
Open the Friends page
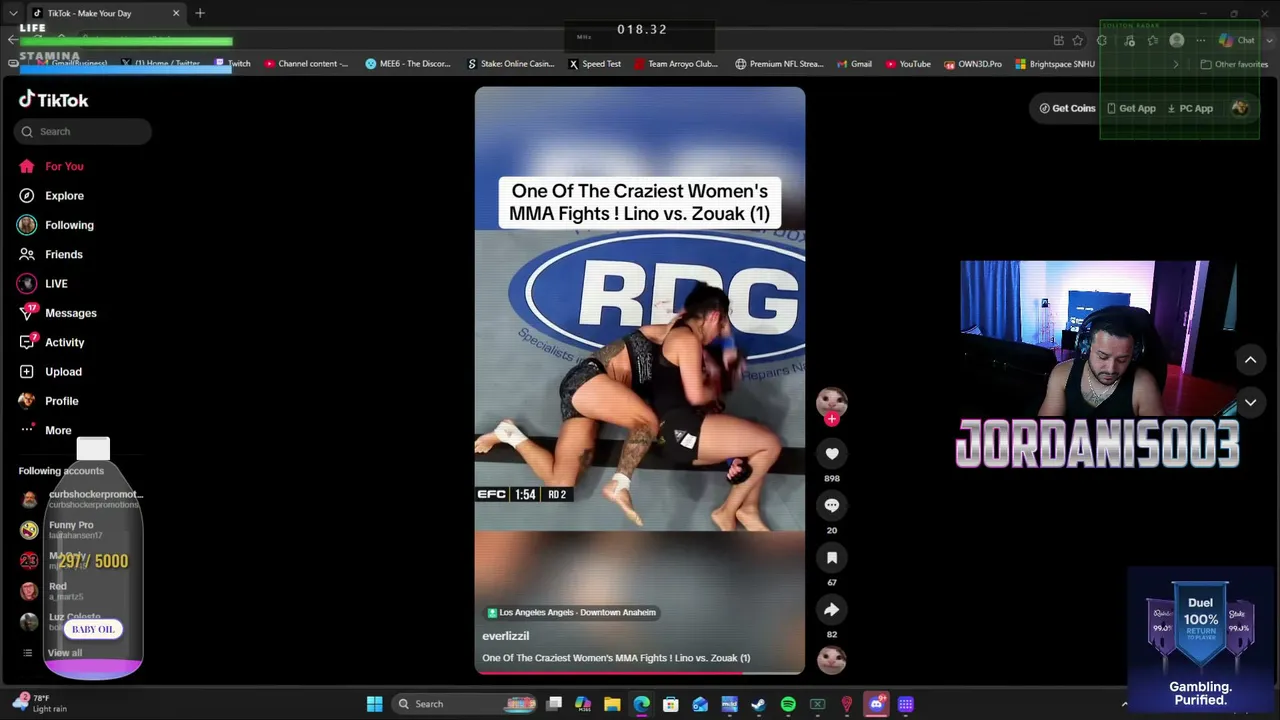51,254
